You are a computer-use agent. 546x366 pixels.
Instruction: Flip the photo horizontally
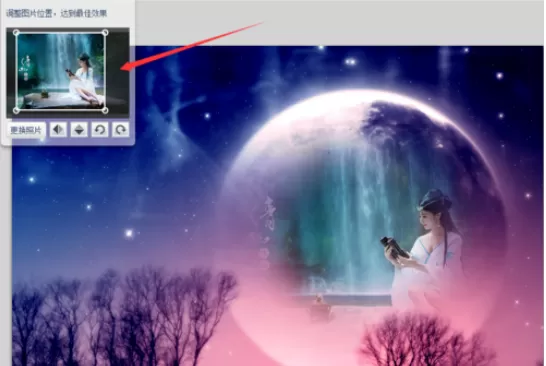pos(58,130)
